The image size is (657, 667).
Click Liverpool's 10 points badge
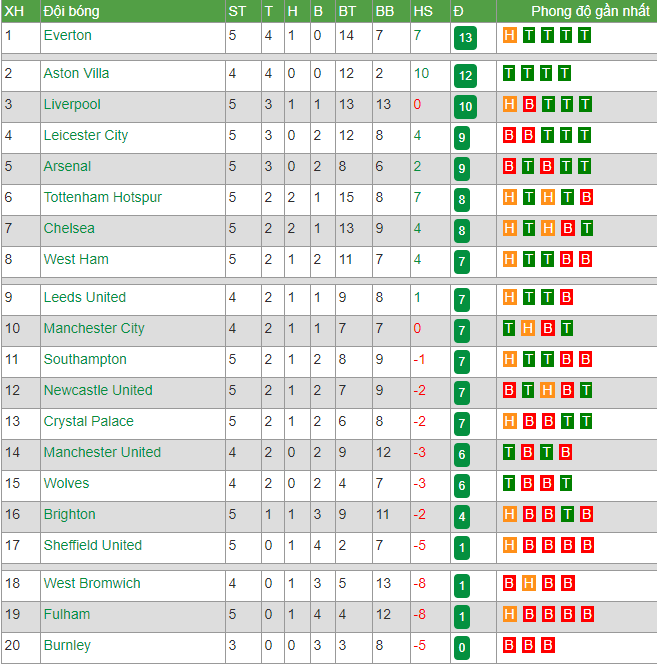[465, 106]
